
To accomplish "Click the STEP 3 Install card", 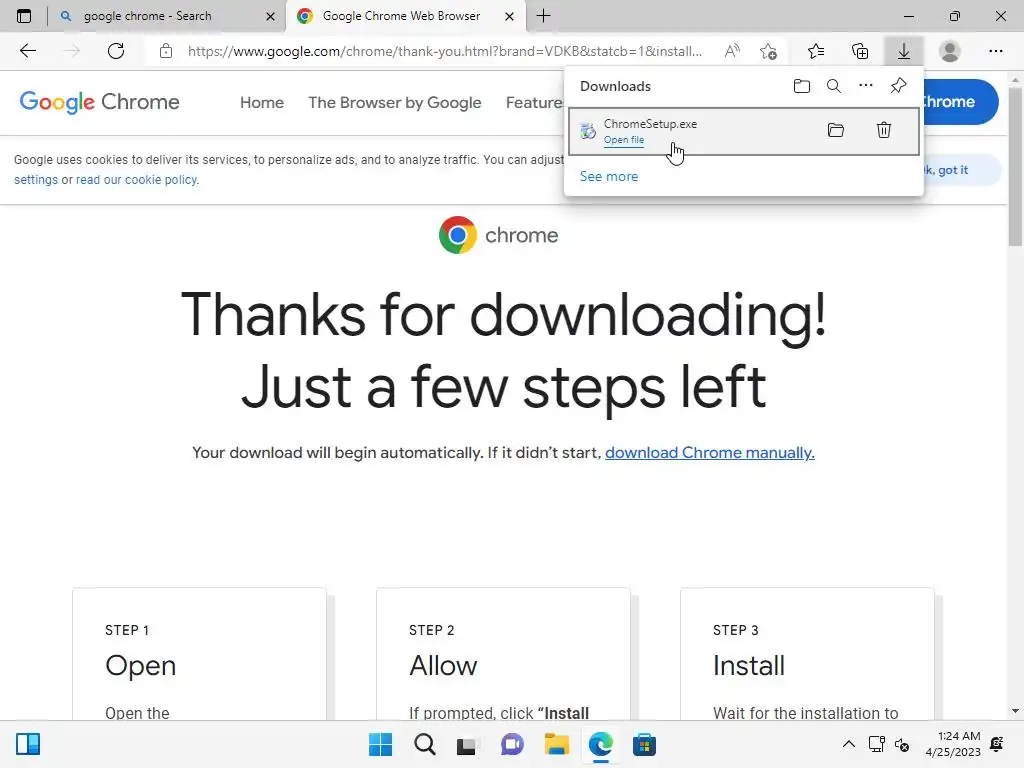I will 807,654.
